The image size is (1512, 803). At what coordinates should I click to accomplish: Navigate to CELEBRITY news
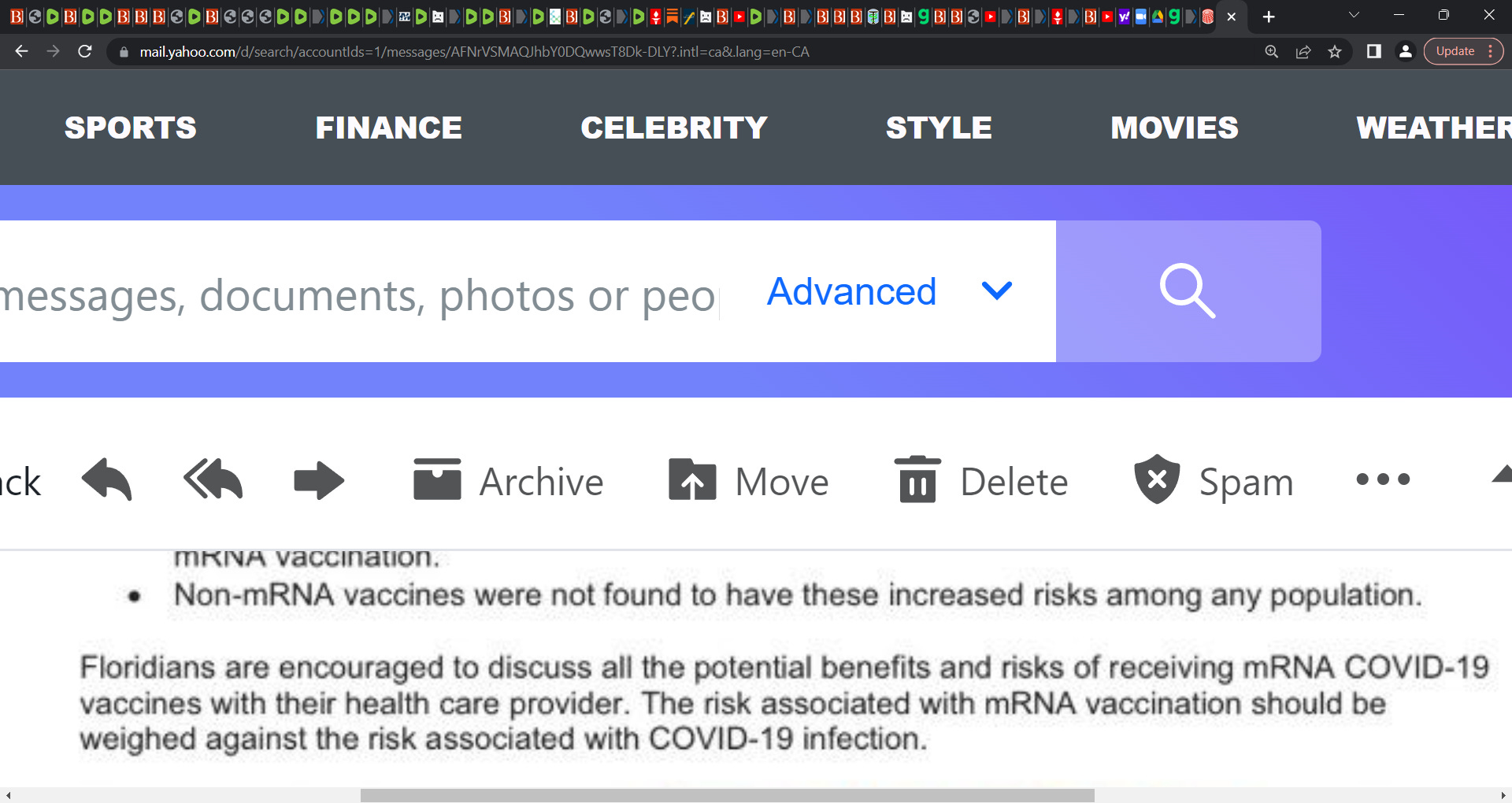(x=674, y=128)
